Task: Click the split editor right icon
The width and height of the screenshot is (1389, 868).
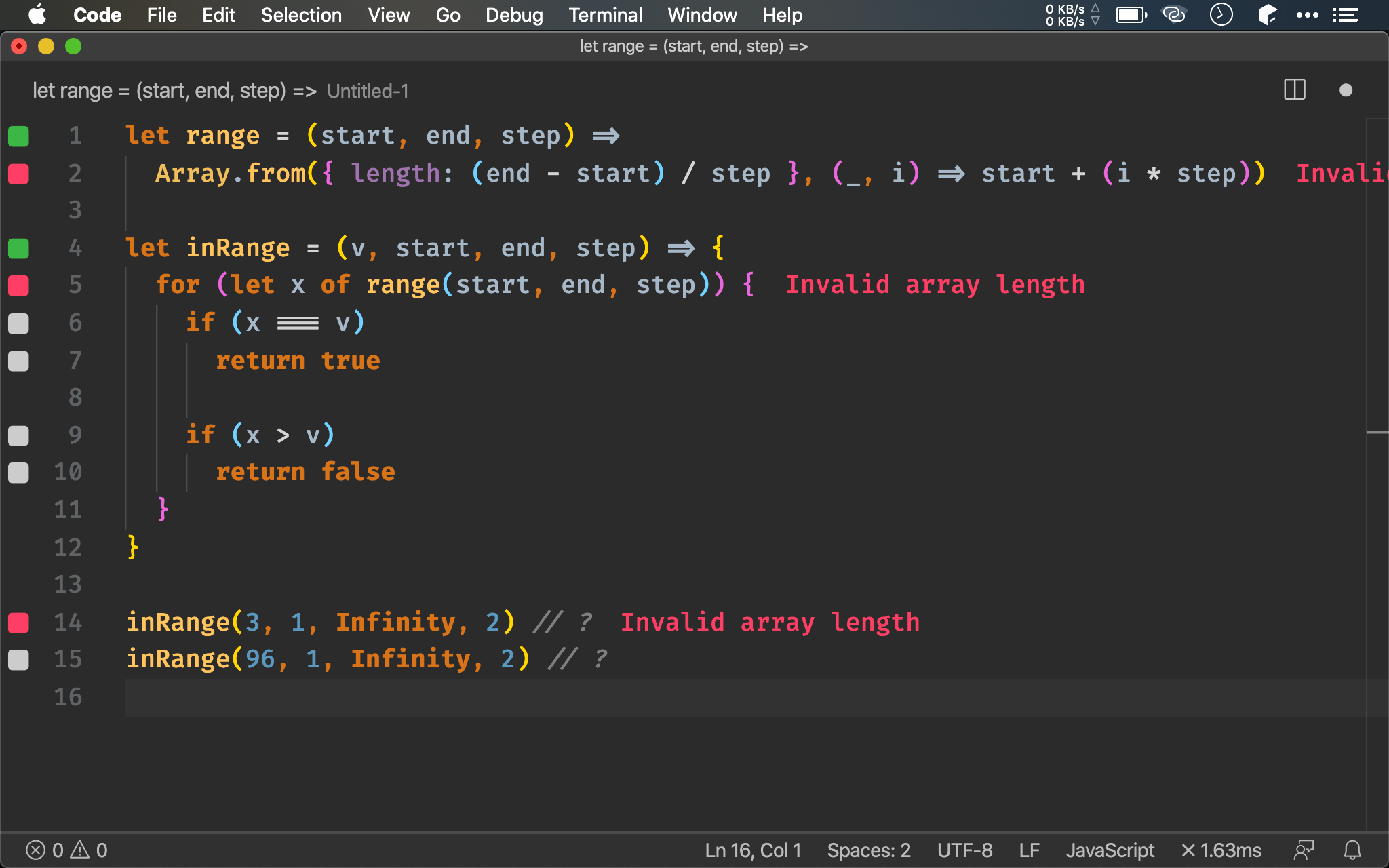Action: pos(1294,90)
